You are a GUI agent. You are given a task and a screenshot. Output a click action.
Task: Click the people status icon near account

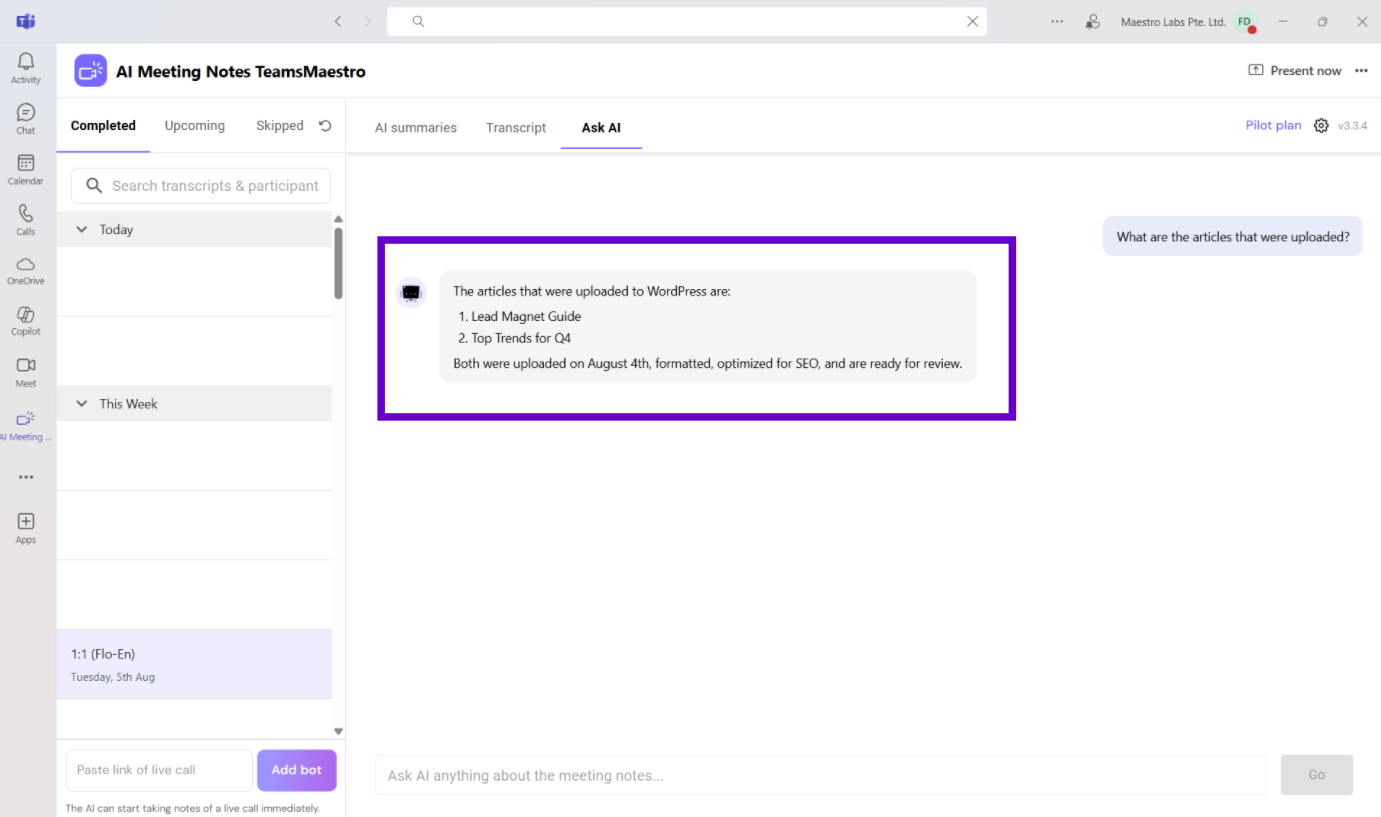coord(1092,21)
